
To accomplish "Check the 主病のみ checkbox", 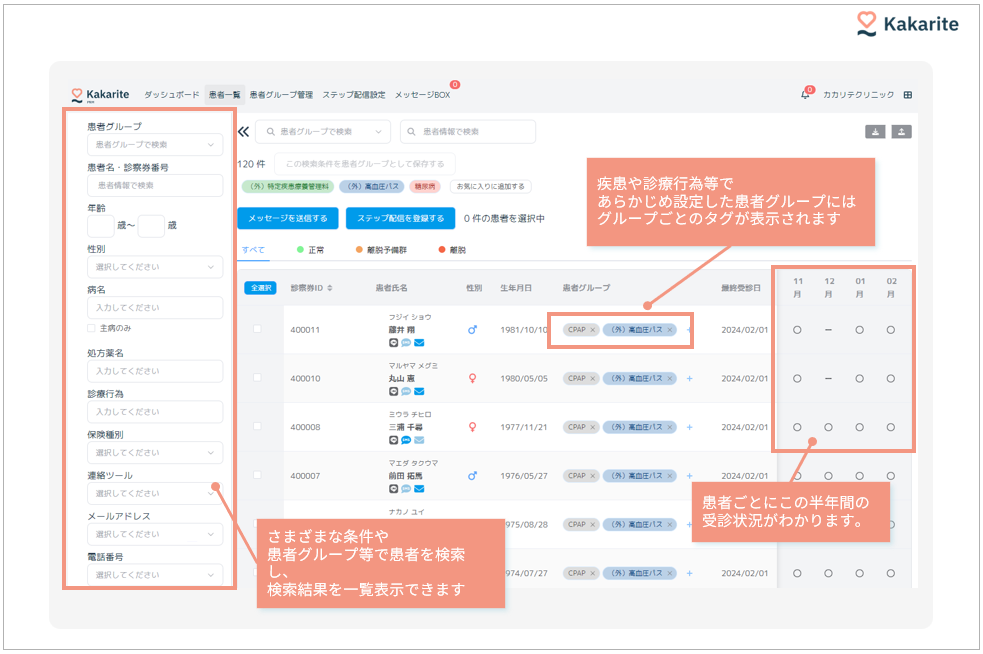I will click(92, 328).
